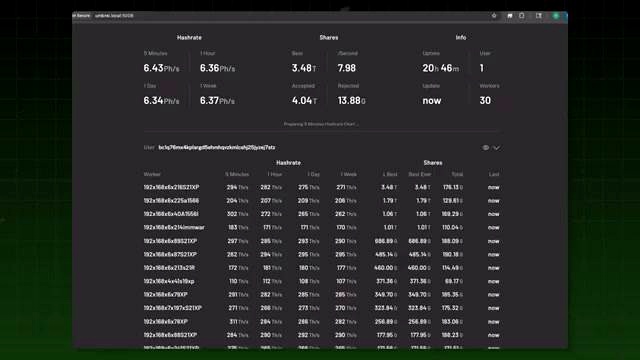Click the Accepted shares value 4.04 T
The width and height of the screenshot is (640, 360).
[x=304, y=100]
